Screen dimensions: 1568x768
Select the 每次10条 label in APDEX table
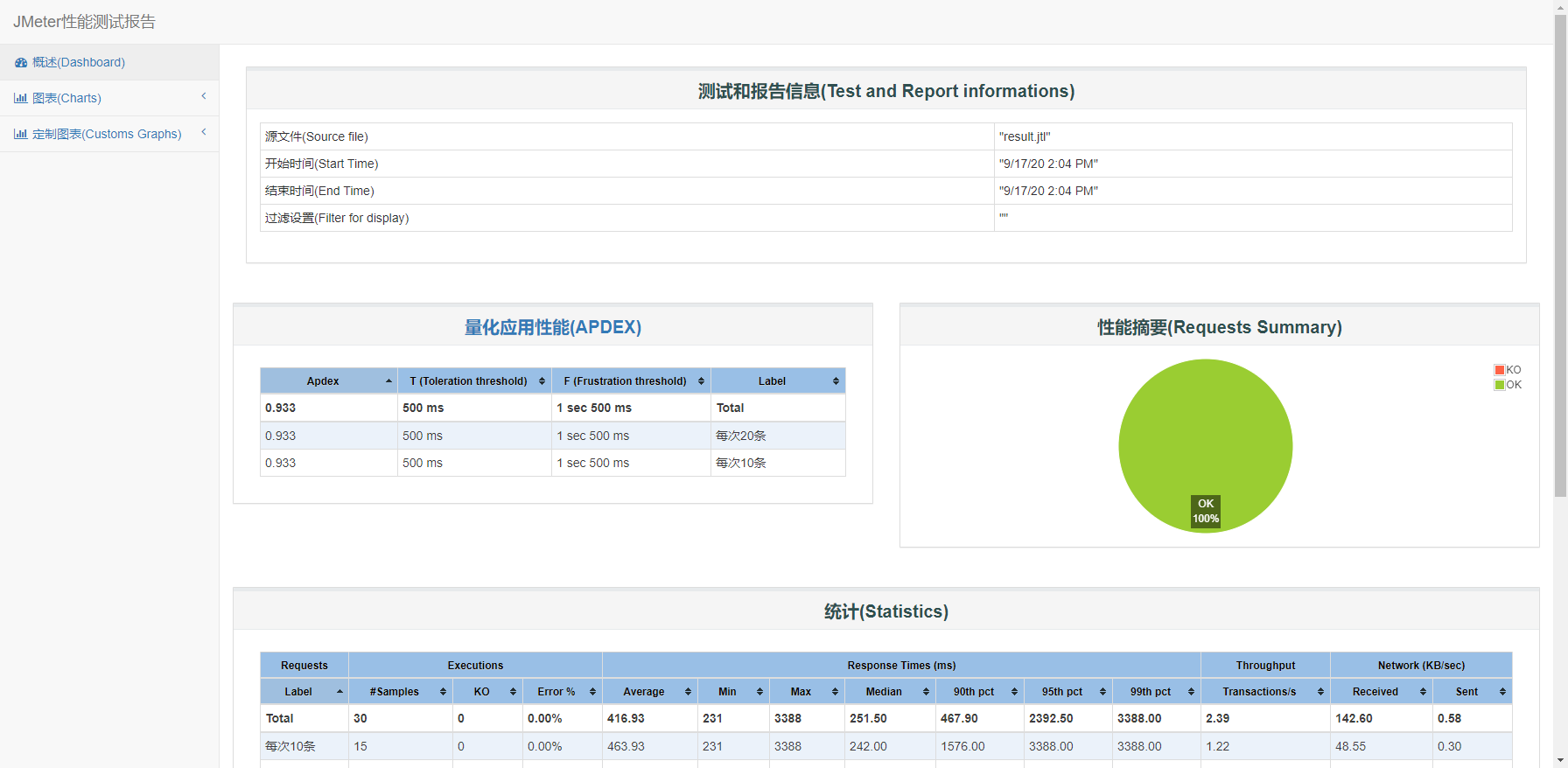741,463
